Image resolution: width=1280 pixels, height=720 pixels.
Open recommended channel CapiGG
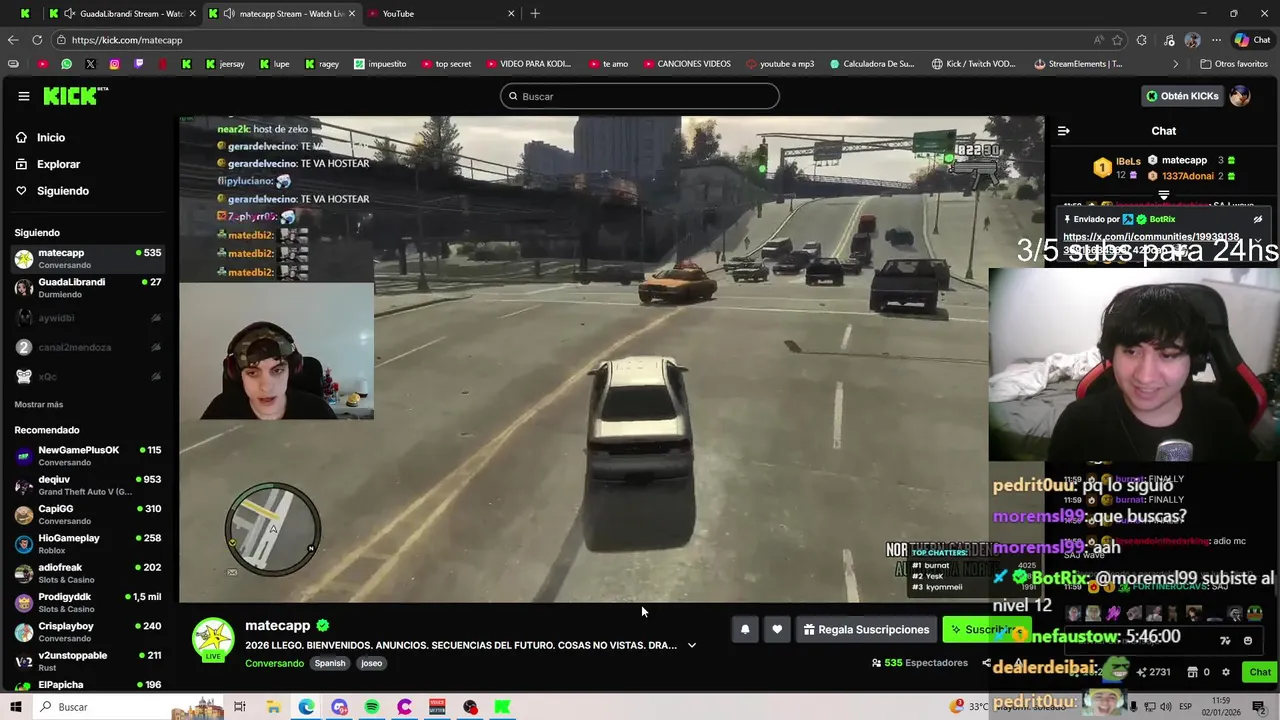[x=88, y=515]
